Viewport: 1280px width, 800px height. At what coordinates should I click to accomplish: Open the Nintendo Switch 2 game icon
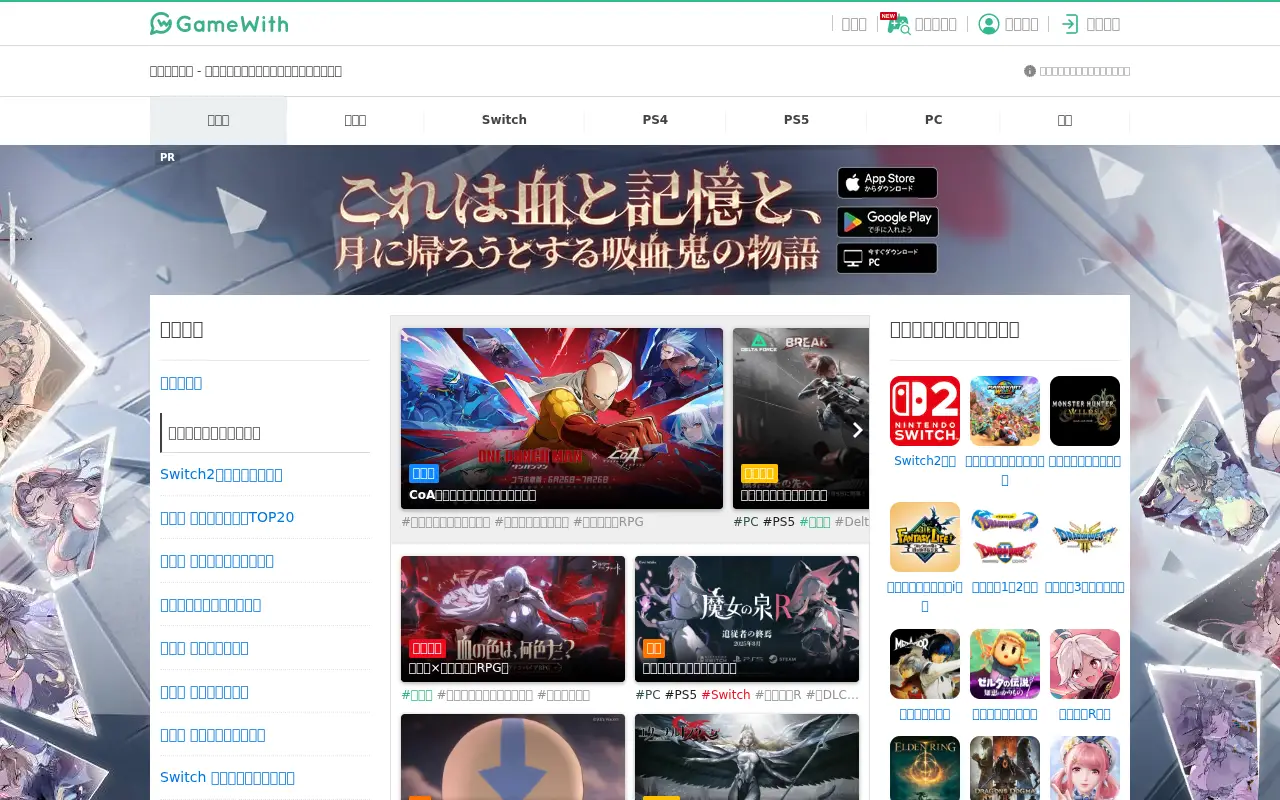point(925,411)
